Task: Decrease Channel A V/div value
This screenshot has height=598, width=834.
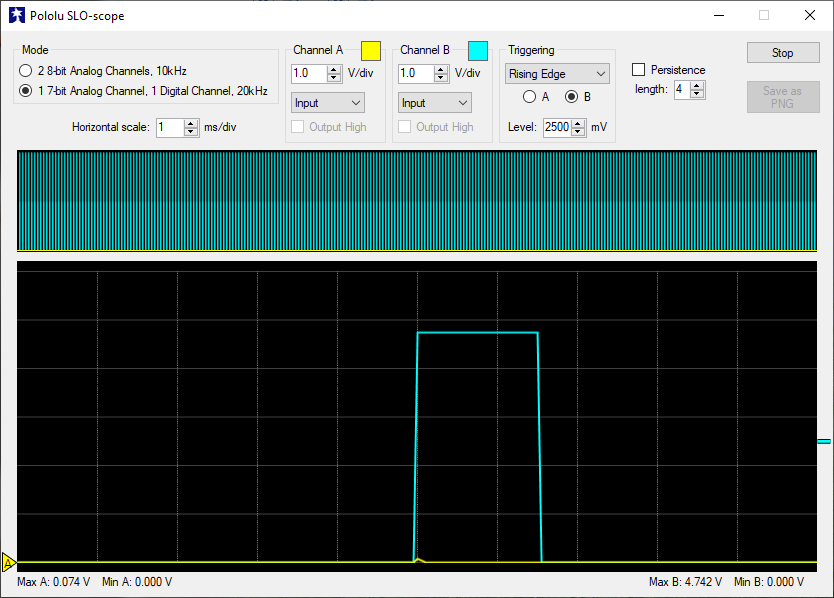Action: click(334, 78)
